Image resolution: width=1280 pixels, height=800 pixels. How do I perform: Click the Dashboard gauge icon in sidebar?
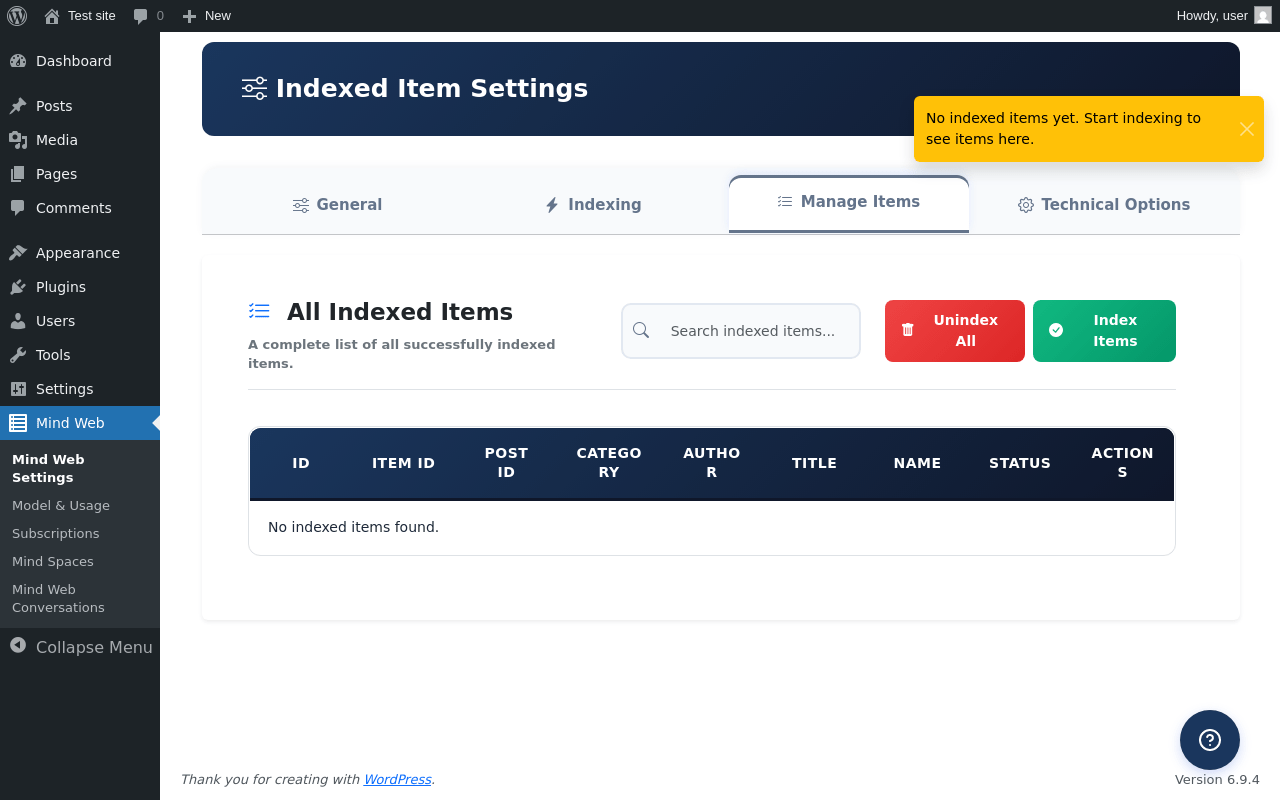(18, 61)
